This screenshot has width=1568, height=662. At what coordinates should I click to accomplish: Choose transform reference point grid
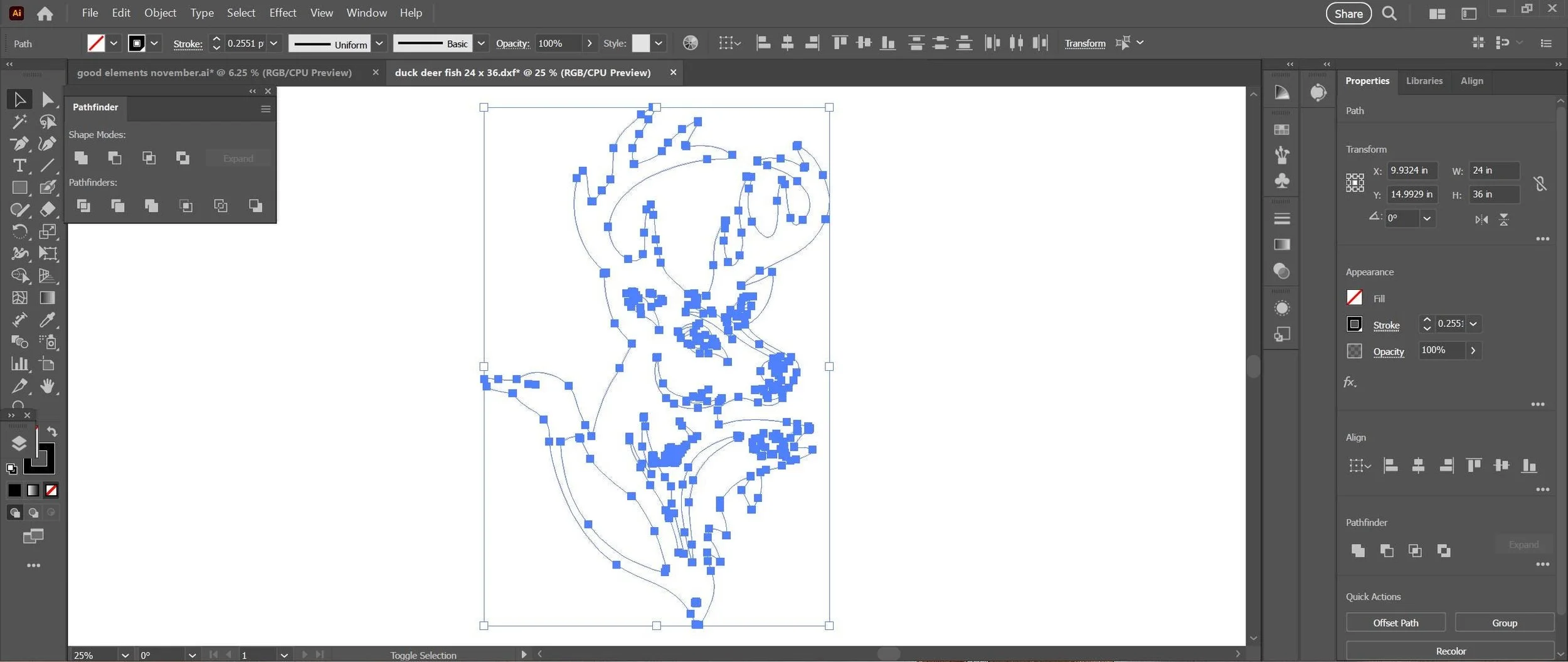tap(1355, 183)
